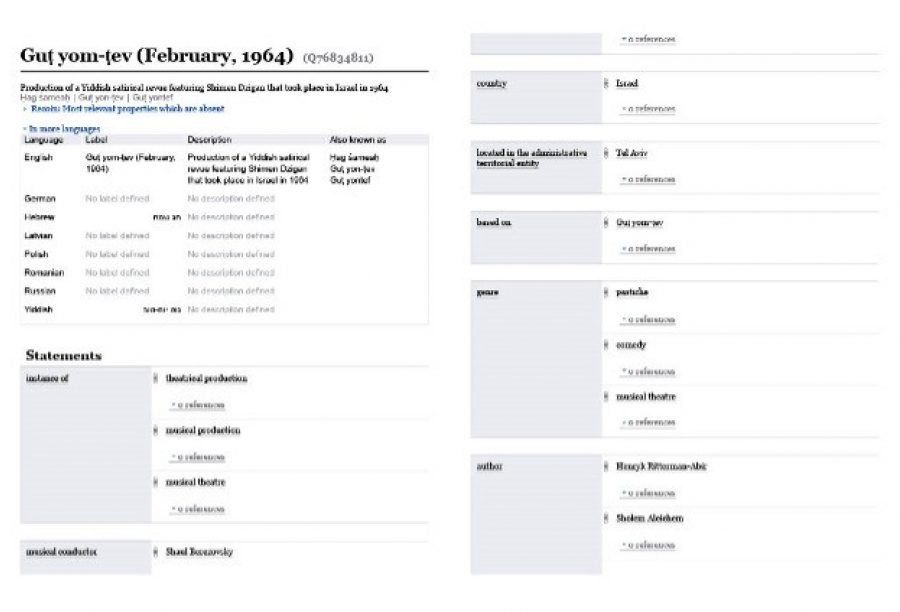This screenshot has width=900, height=612.
Task: Click rank icon next to Tel Aviv
Action: 606,153
